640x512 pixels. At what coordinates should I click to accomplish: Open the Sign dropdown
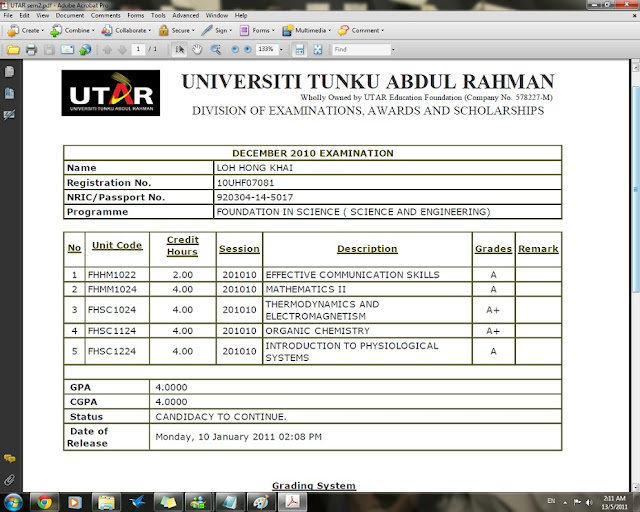tap(217, 30)
